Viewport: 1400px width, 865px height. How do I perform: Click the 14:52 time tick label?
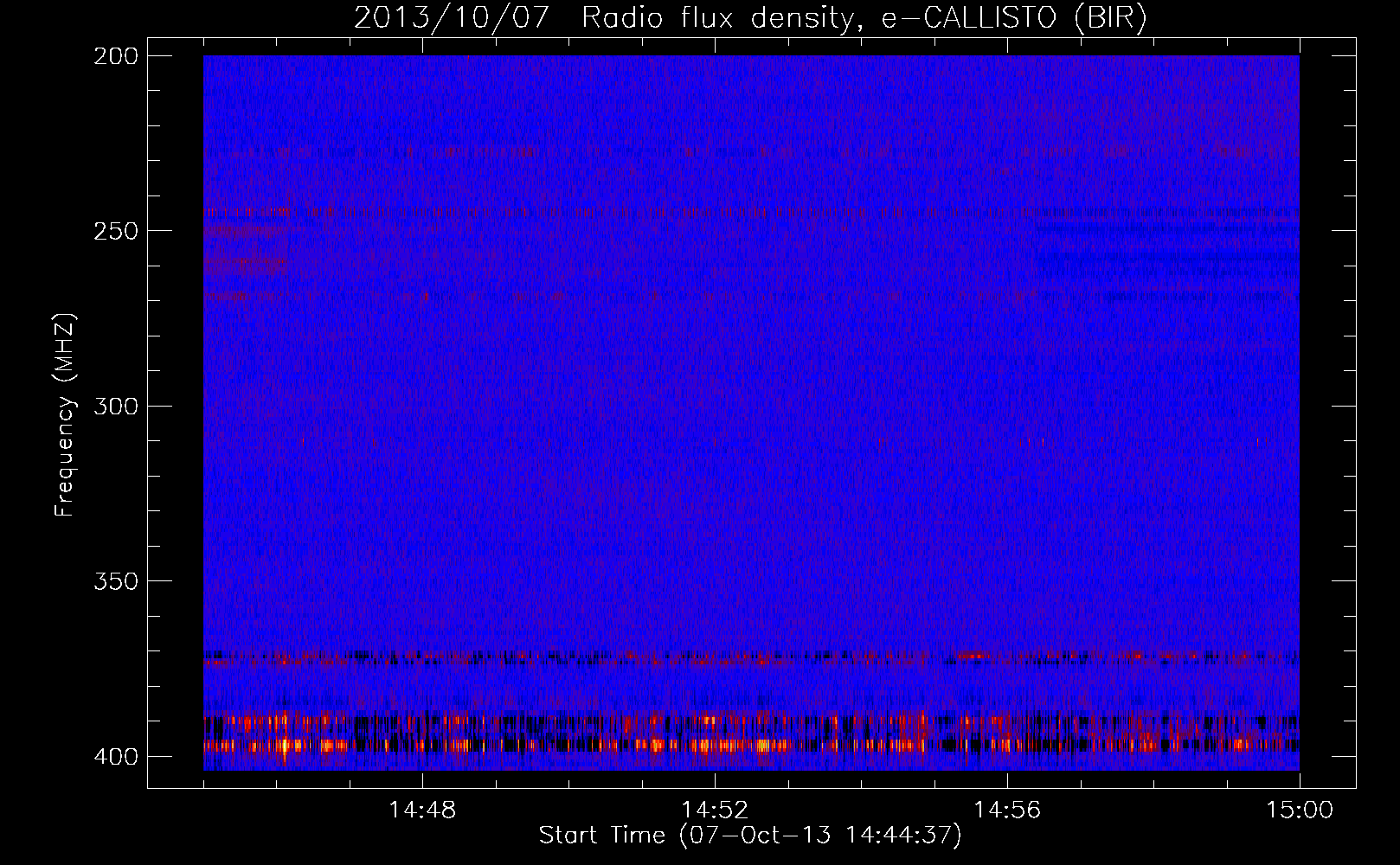(x=715, y=811)
